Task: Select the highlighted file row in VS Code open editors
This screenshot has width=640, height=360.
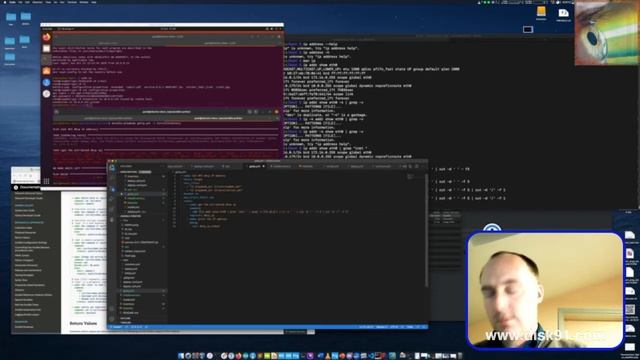Action: click(x=142, y=194)
